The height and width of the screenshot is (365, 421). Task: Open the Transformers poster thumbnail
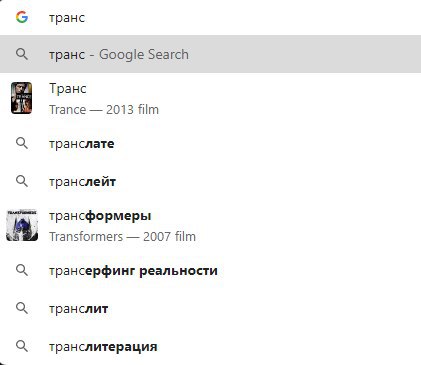coord(22,225)
